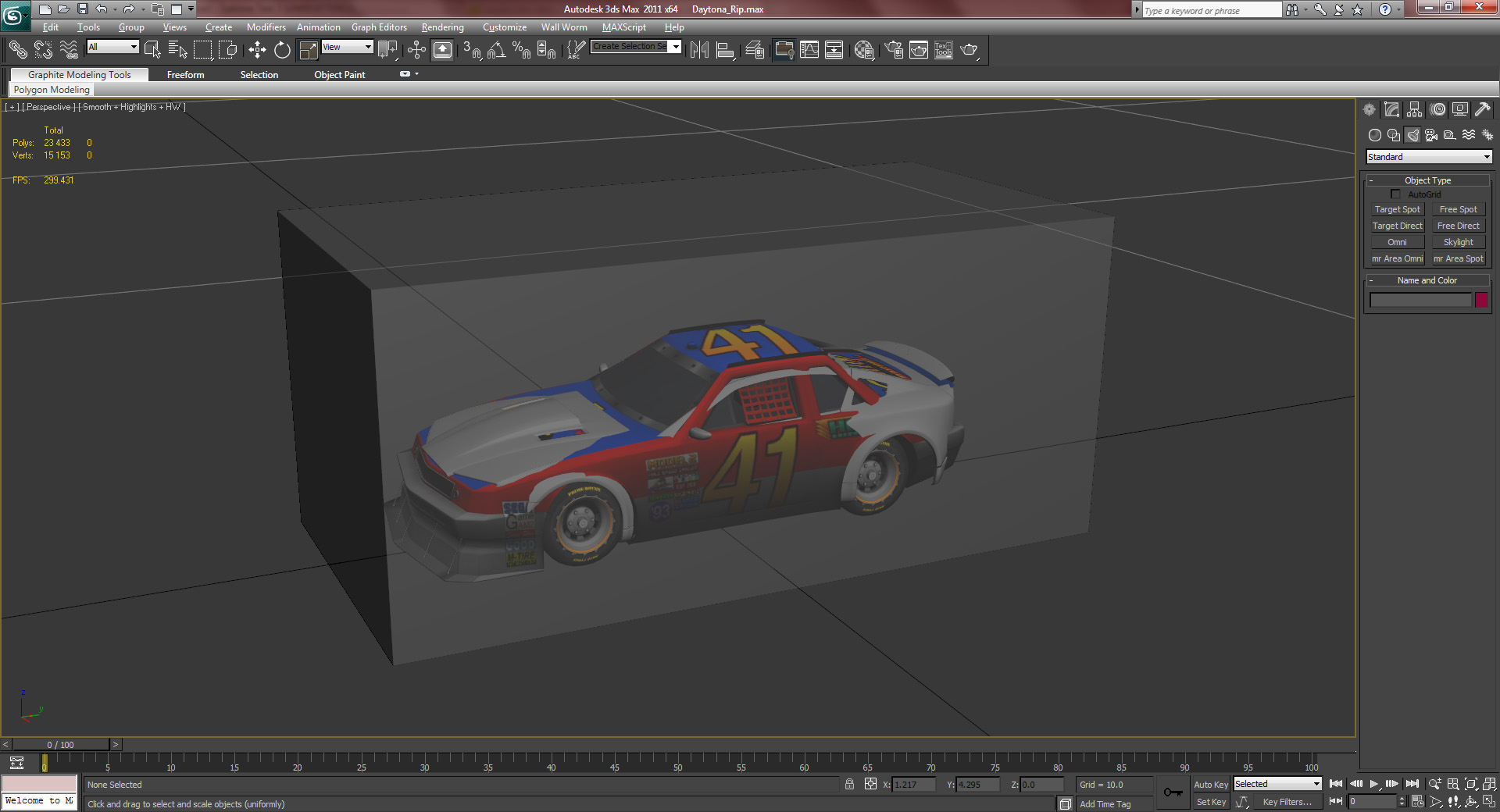The image size is (1500, 812).
Task: Click the Cameras category icon in Create panel
Action: point(1431,135)
